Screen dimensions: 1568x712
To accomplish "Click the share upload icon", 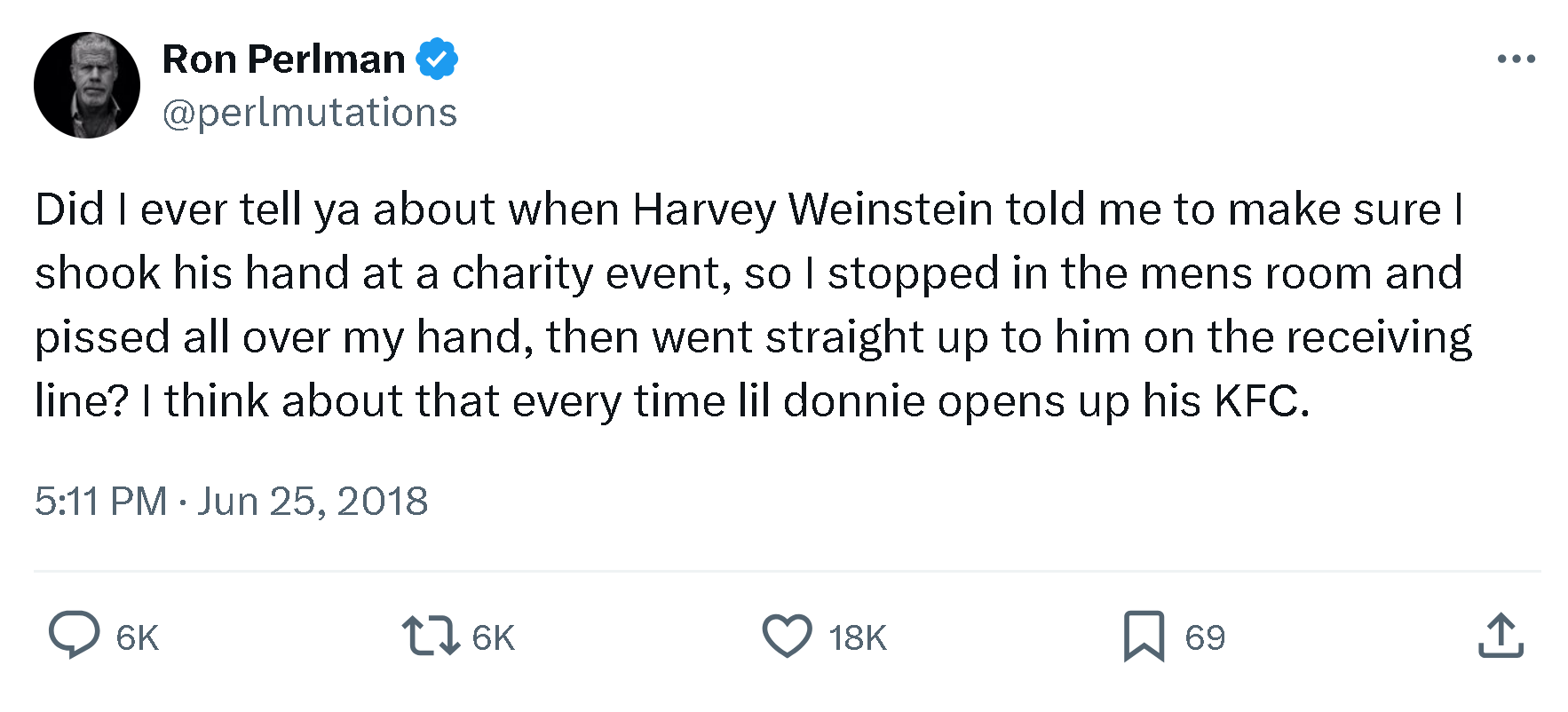I will coord(1501,636).
